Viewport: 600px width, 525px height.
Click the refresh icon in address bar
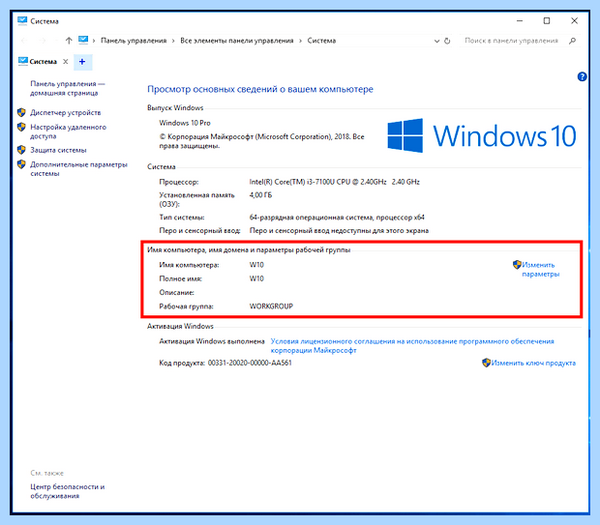(447, 41)
